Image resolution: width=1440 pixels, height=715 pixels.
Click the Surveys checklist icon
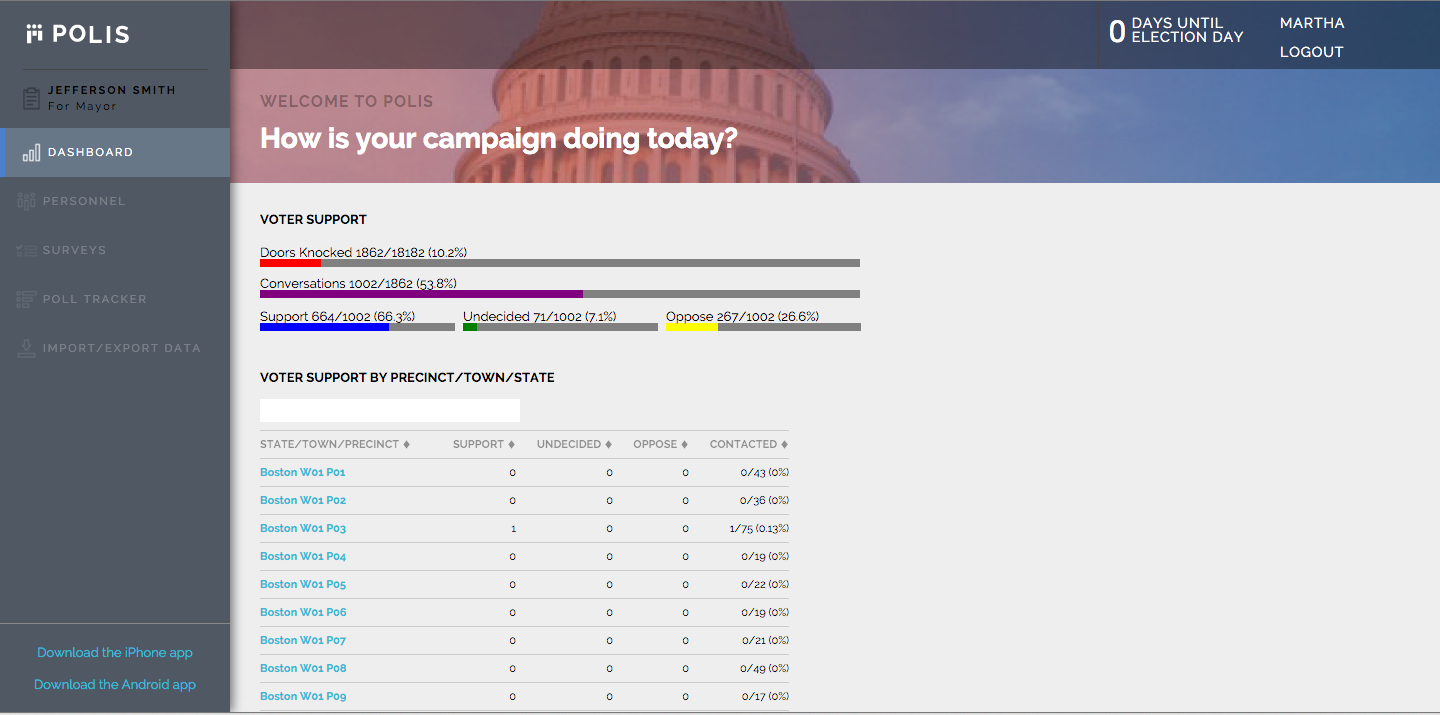25,250
